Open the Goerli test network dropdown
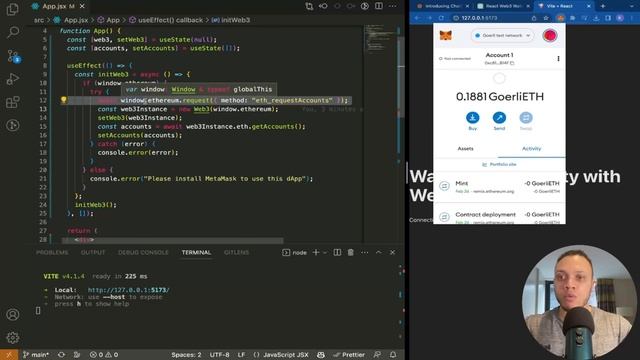The image size is (640, 360). (502, 36)
